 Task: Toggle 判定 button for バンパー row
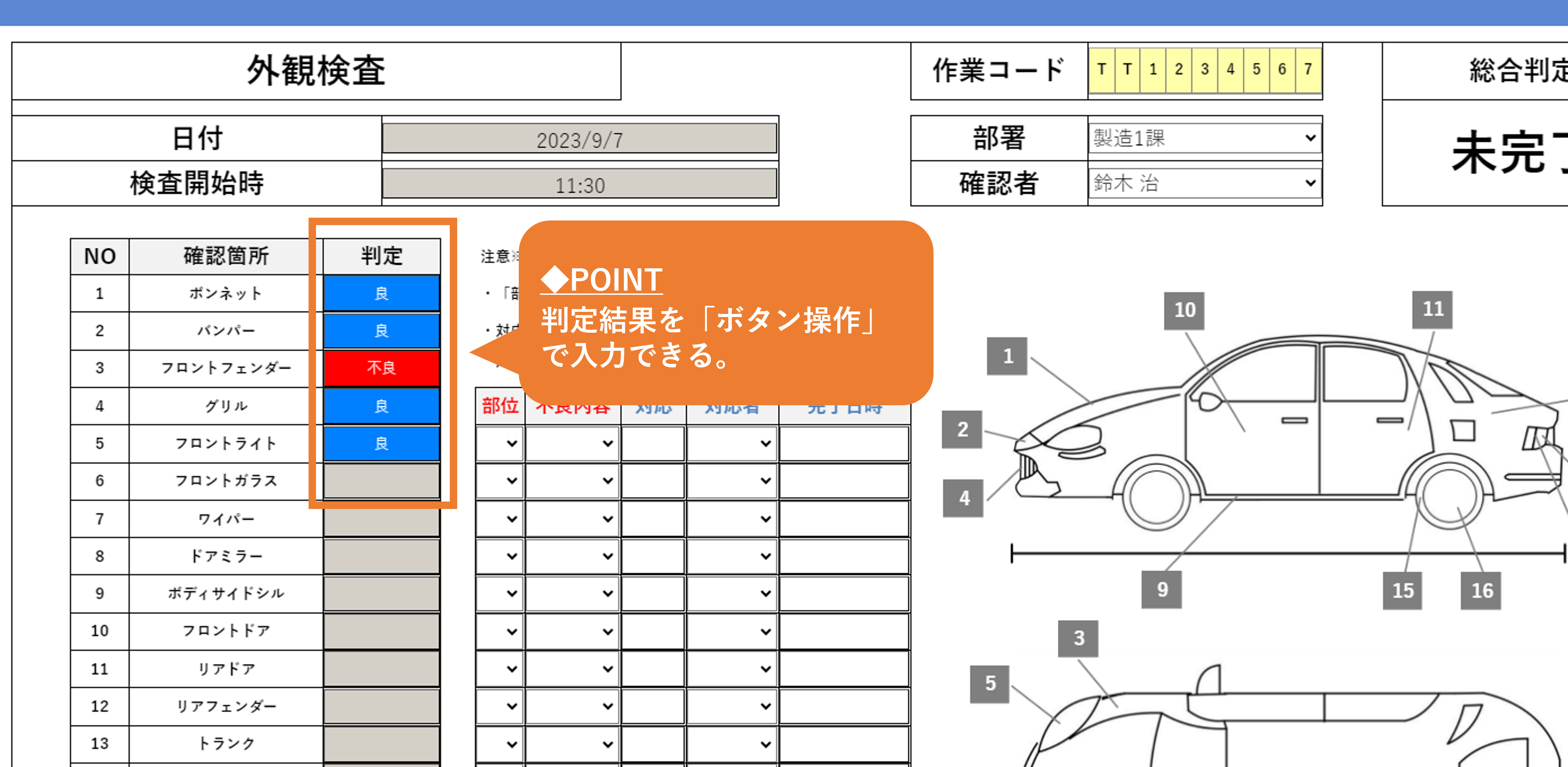(x=382, y=331)
